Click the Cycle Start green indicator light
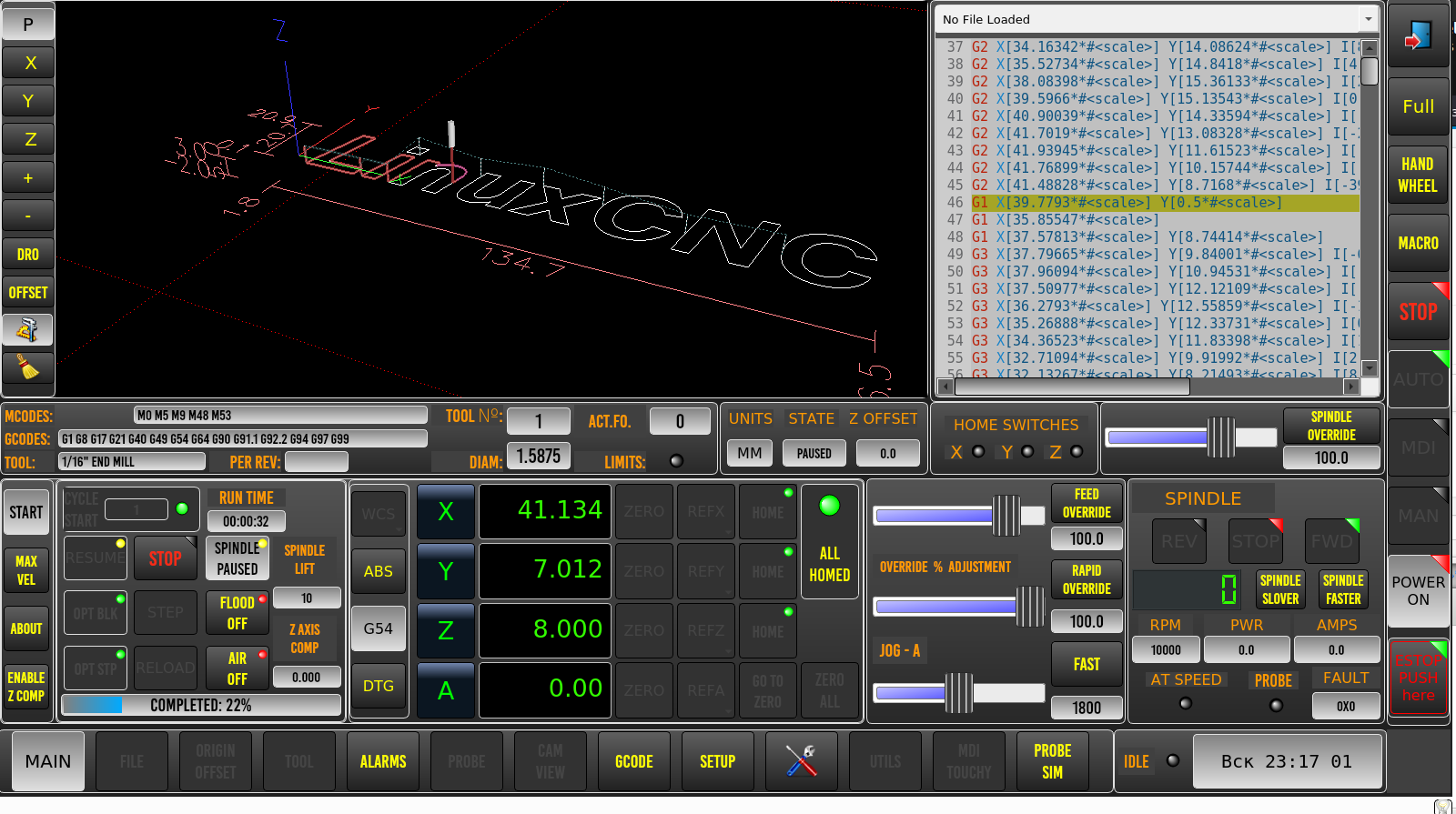The width and height of the screenshot is (1456, 814). (182, 508)
